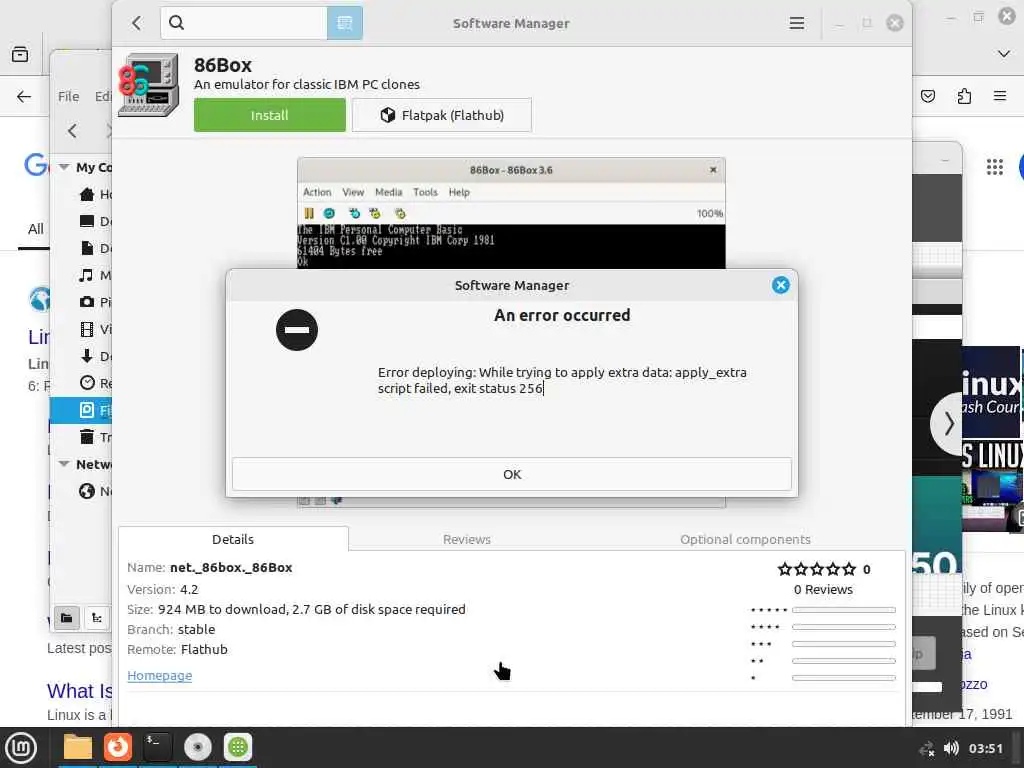Open File menu in file manager
The height and width of the screenshot is (768, 1024).
pos(69,97)
